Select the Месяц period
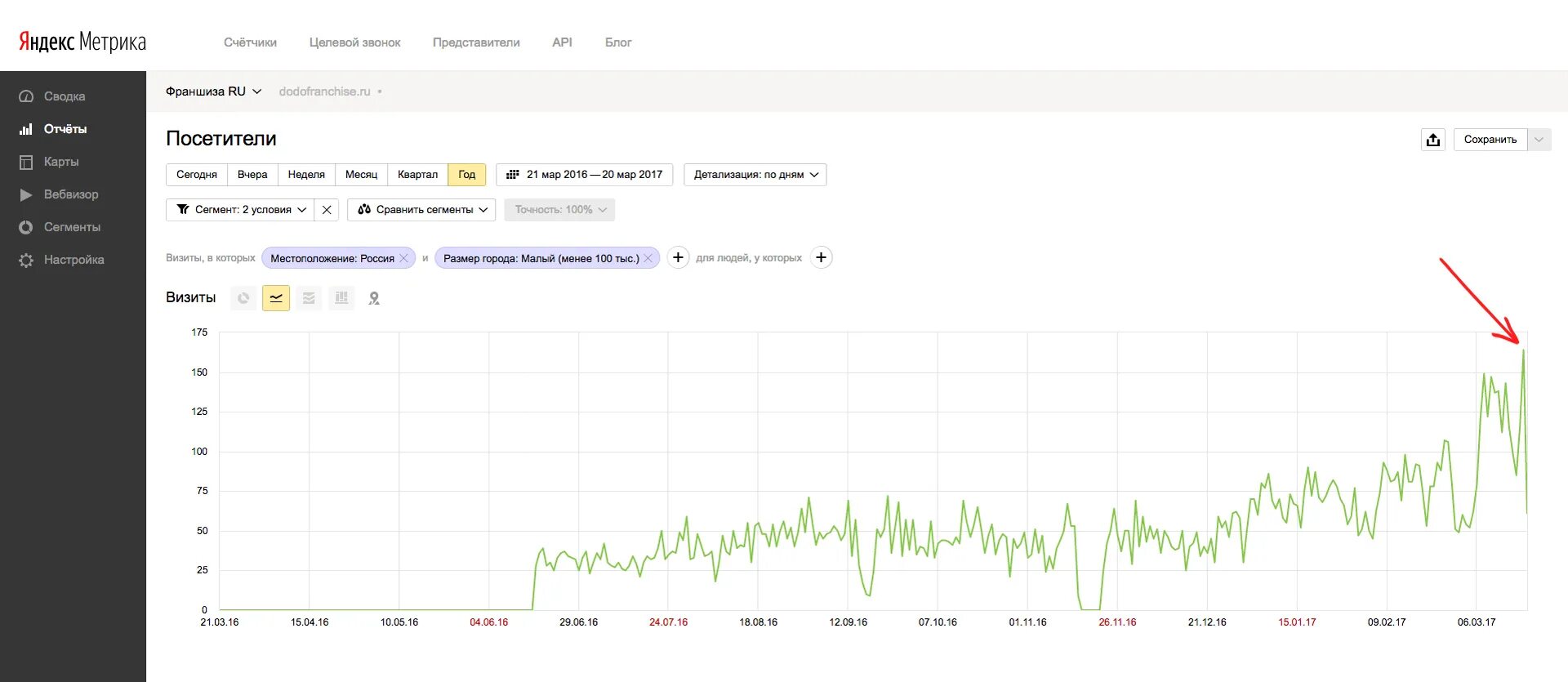This screenshot has width=1568, height=682. [x=361, y=175]
